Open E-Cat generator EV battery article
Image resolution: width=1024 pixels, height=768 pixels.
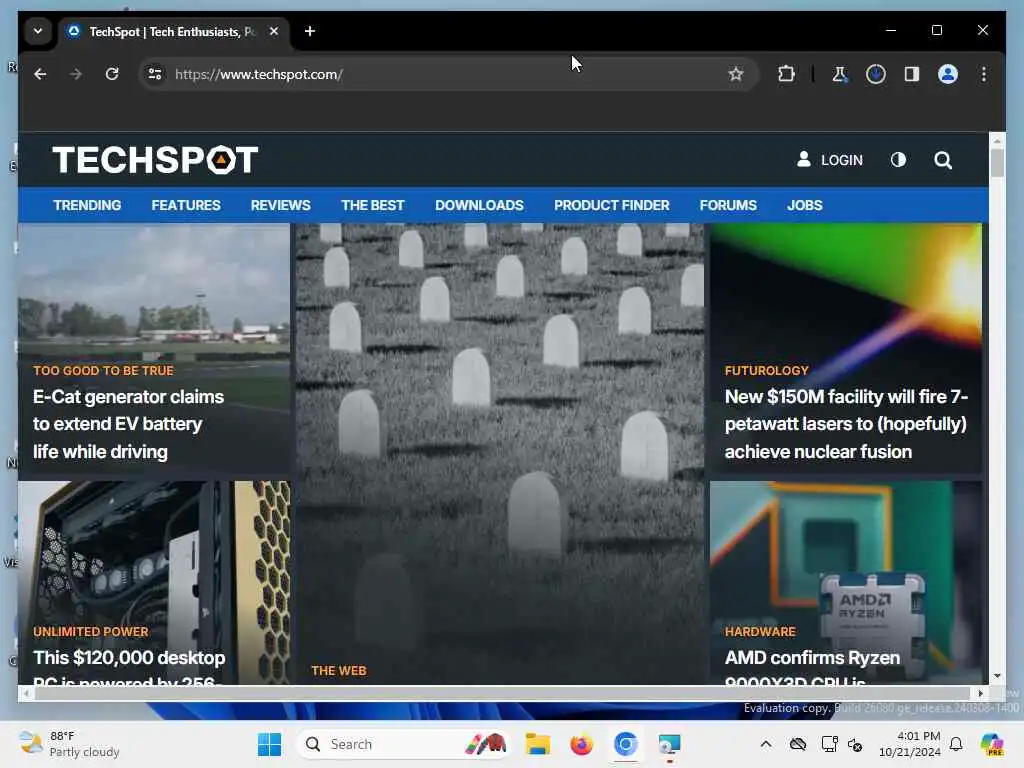point(129,424)
